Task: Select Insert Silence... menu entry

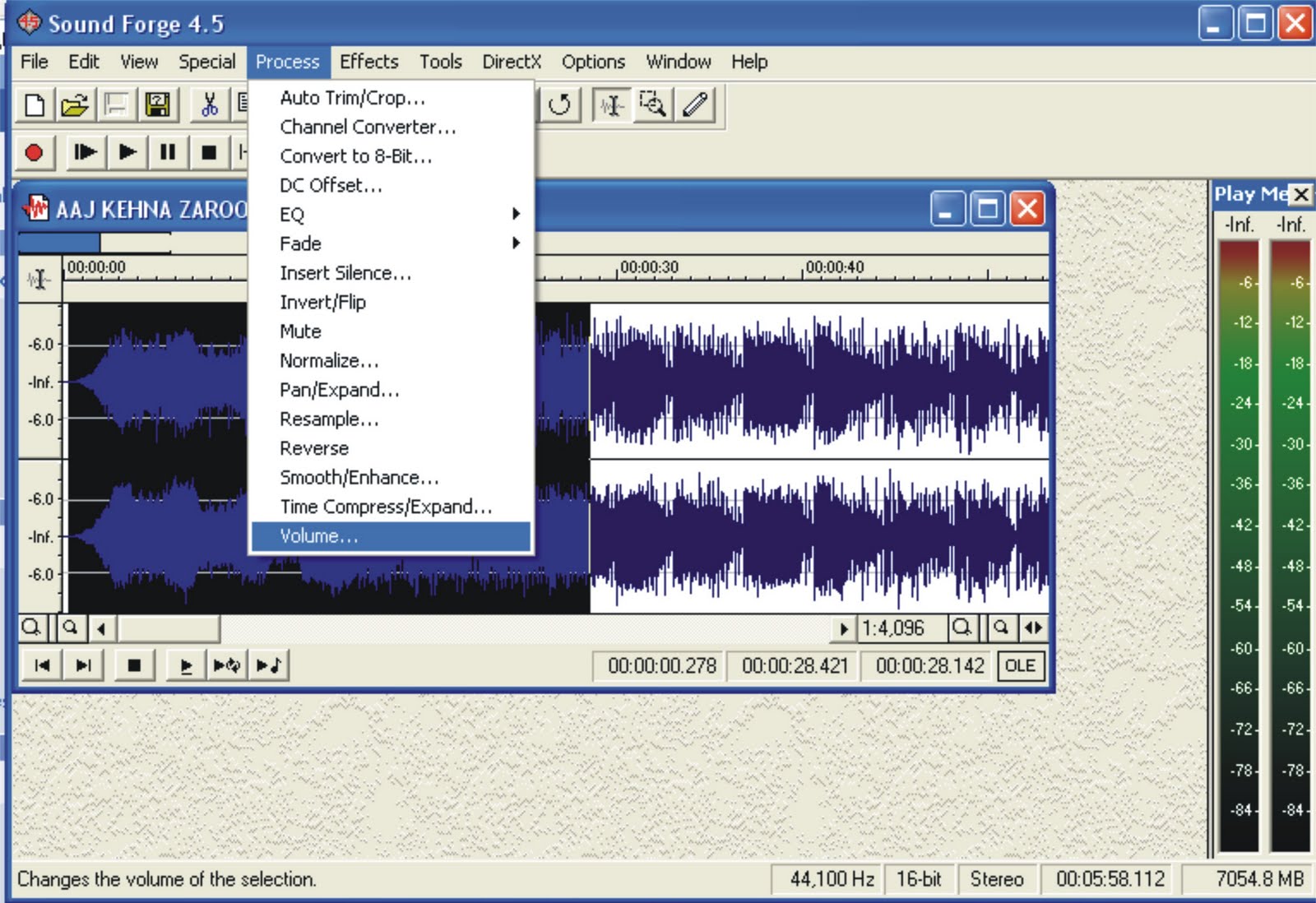Action: pos(392,273)
